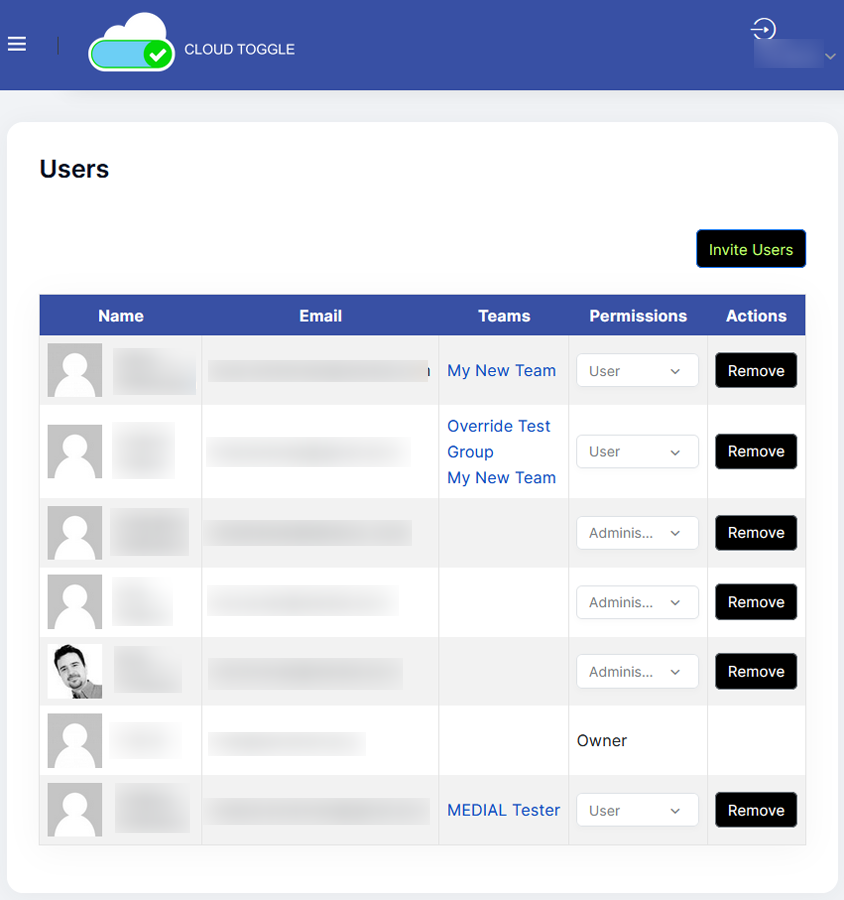The image size is (844, 900).
Task: Remove the user in the first row
Action: tap(756, 371)
